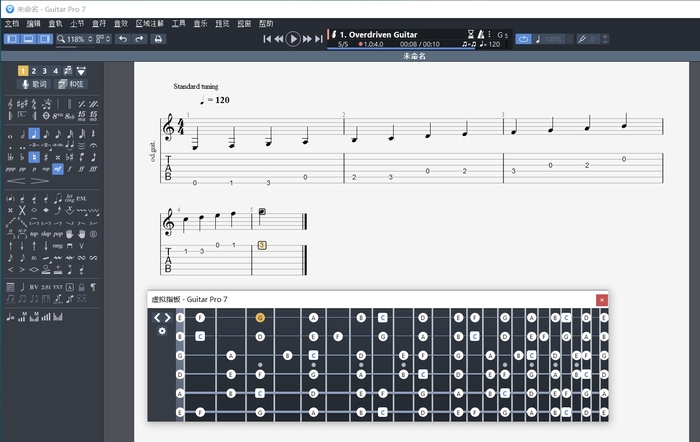Select the mf dynamic marking
The height and width of the screenshot is (442, 700).
click(58, 169)
